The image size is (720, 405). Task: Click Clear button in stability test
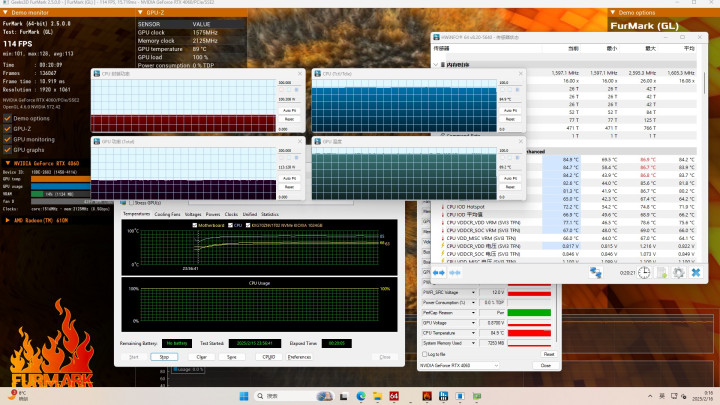coord(201,357)
